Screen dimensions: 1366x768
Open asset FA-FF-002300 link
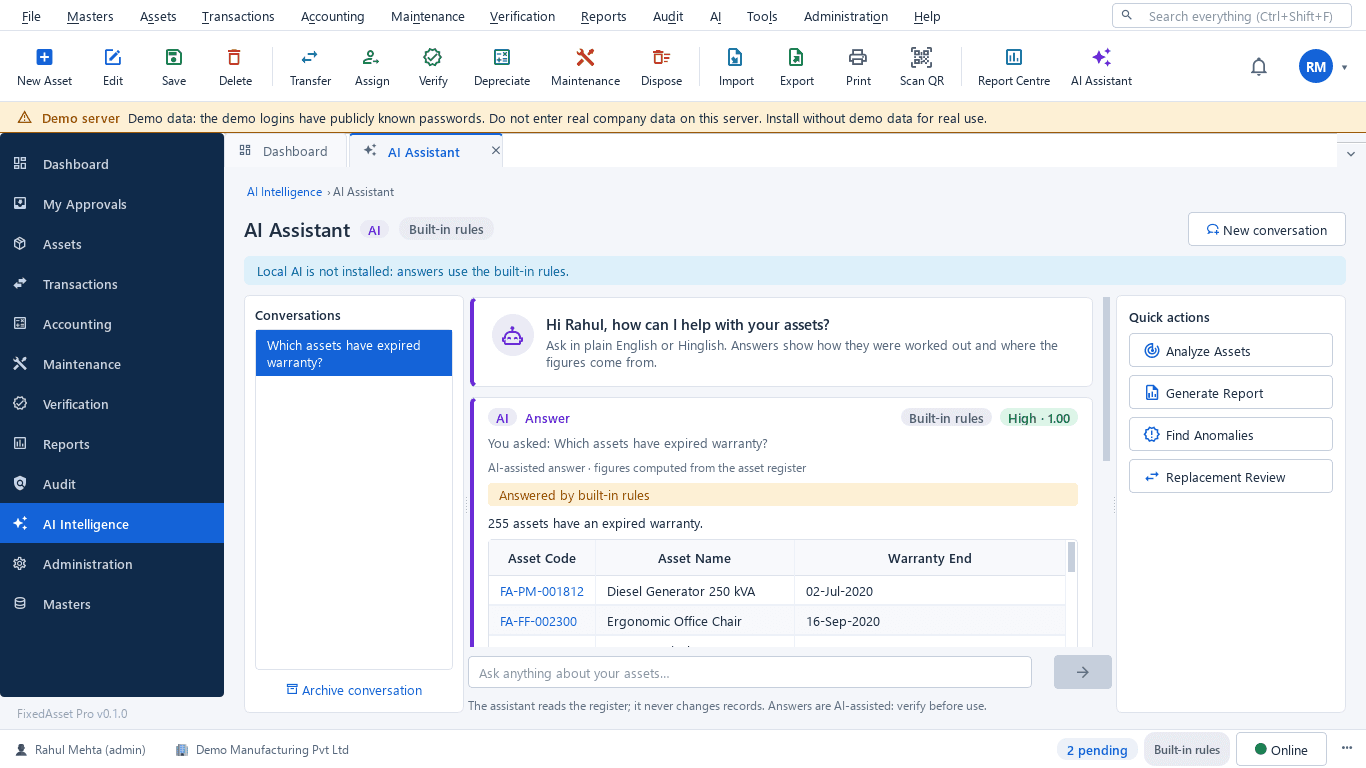pos(538,621)
